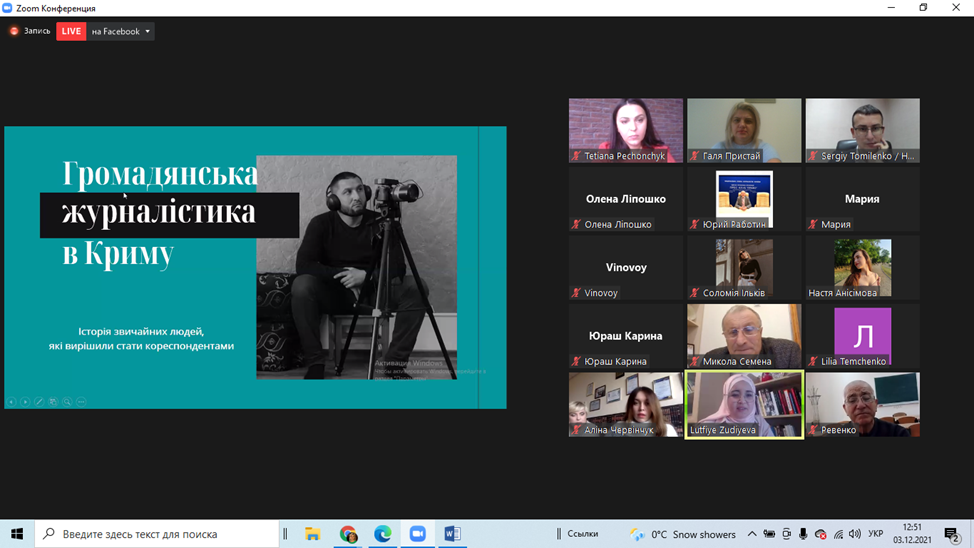Open the notification center with 2 alerts

[951, 534]
